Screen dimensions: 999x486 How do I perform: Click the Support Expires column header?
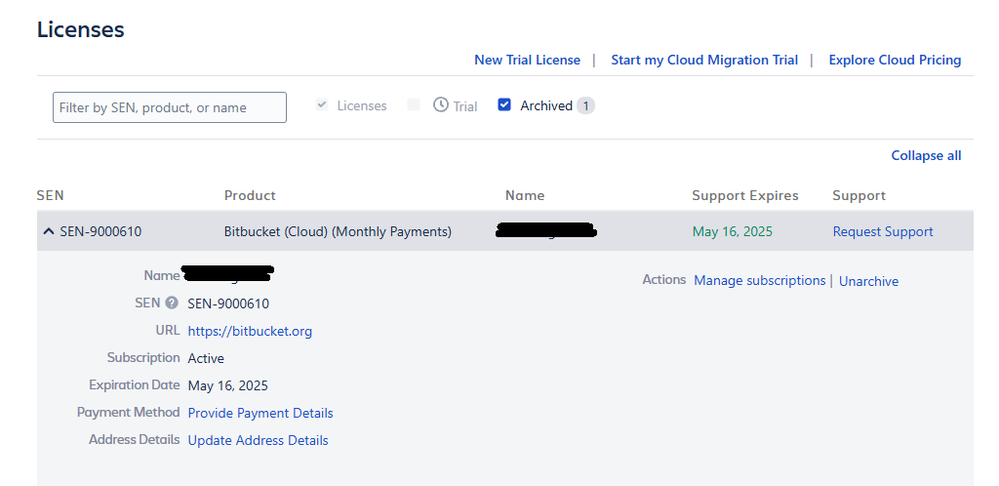point(745,196)
